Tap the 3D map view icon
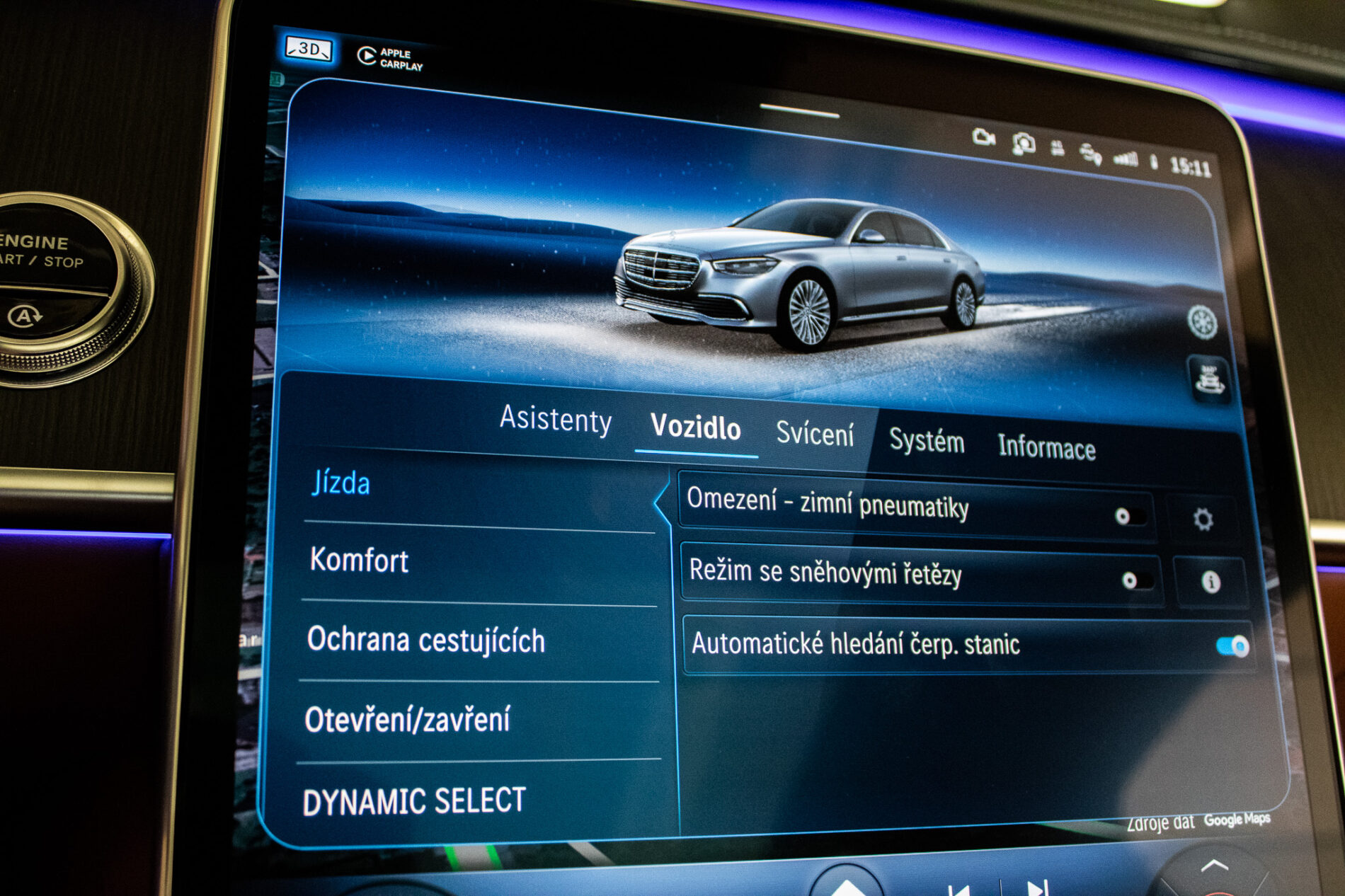The width and height of the screenshot is (1345, 896). point(308,49)
